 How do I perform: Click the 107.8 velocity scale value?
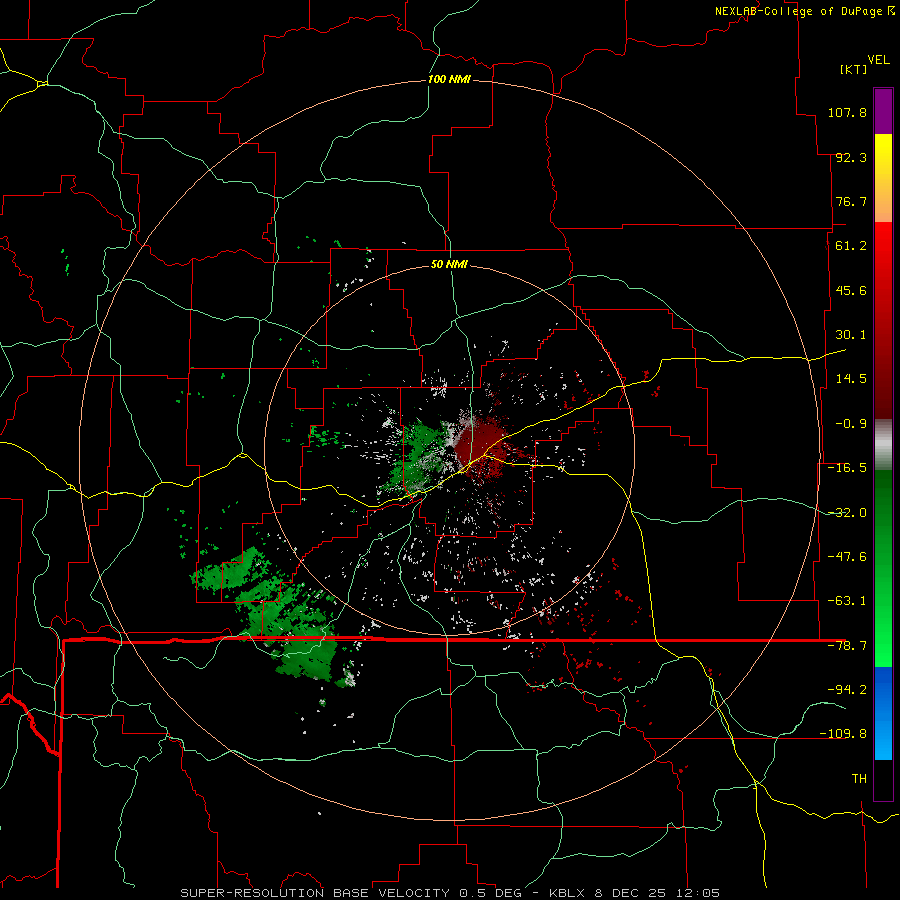(847, 112)
